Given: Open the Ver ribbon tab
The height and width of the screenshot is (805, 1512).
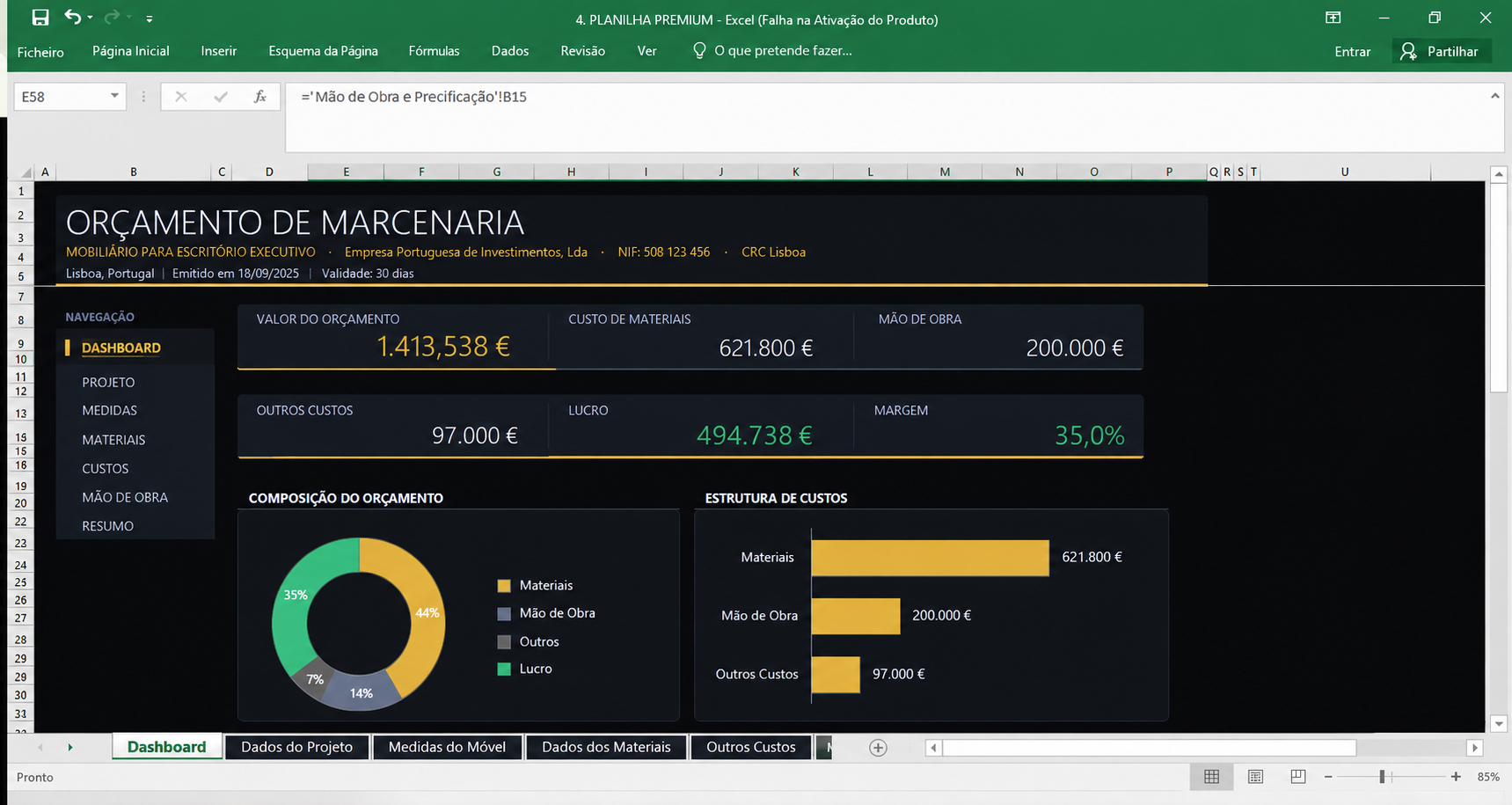Looking at the screenshot, I should pos(646,51).
